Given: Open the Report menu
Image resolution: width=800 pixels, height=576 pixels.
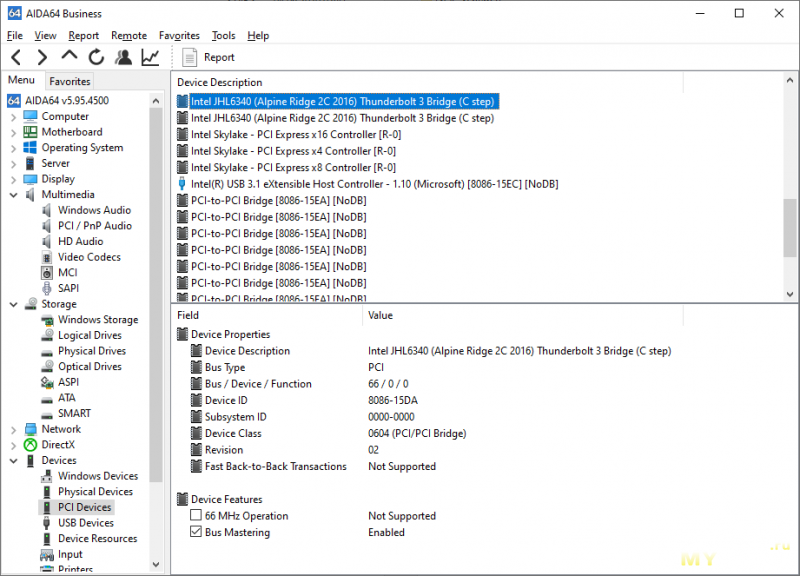Looking at the screenshot, I should point(84,35).
